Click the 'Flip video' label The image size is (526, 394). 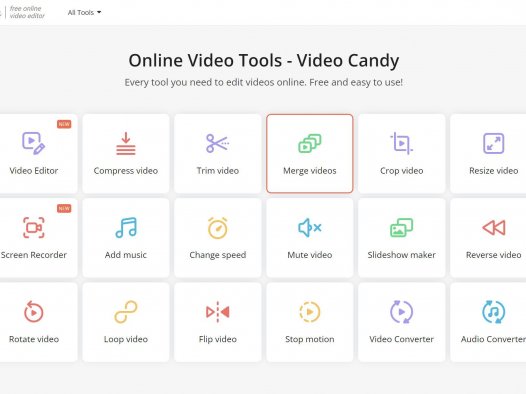[x=217, y=339]
